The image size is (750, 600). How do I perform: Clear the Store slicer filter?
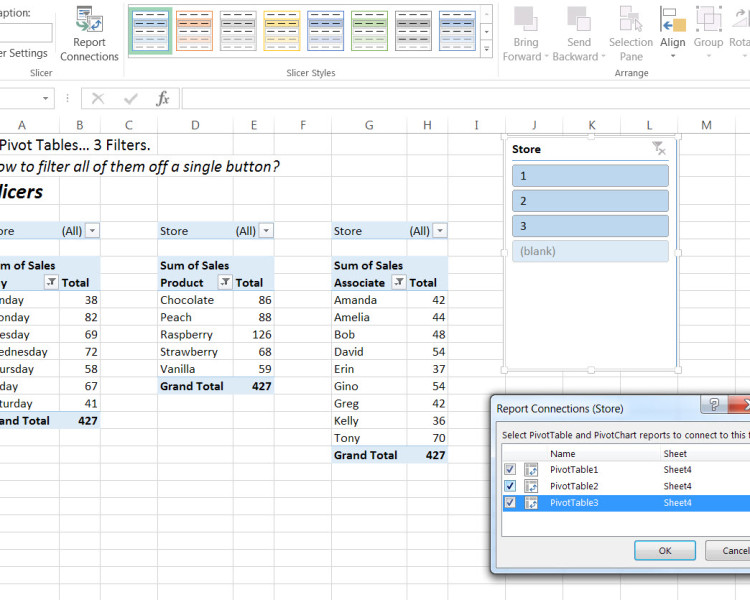pyautogui.click(x=658, y=149)
